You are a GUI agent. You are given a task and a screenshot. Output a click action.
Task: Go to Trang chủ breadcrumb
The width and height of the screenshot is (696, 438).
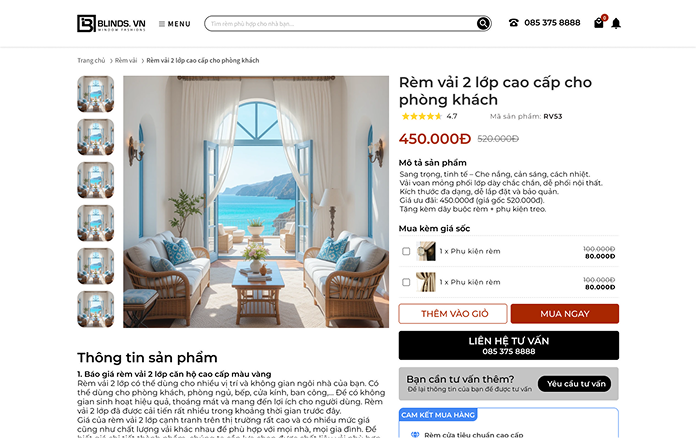pos(91,60)
